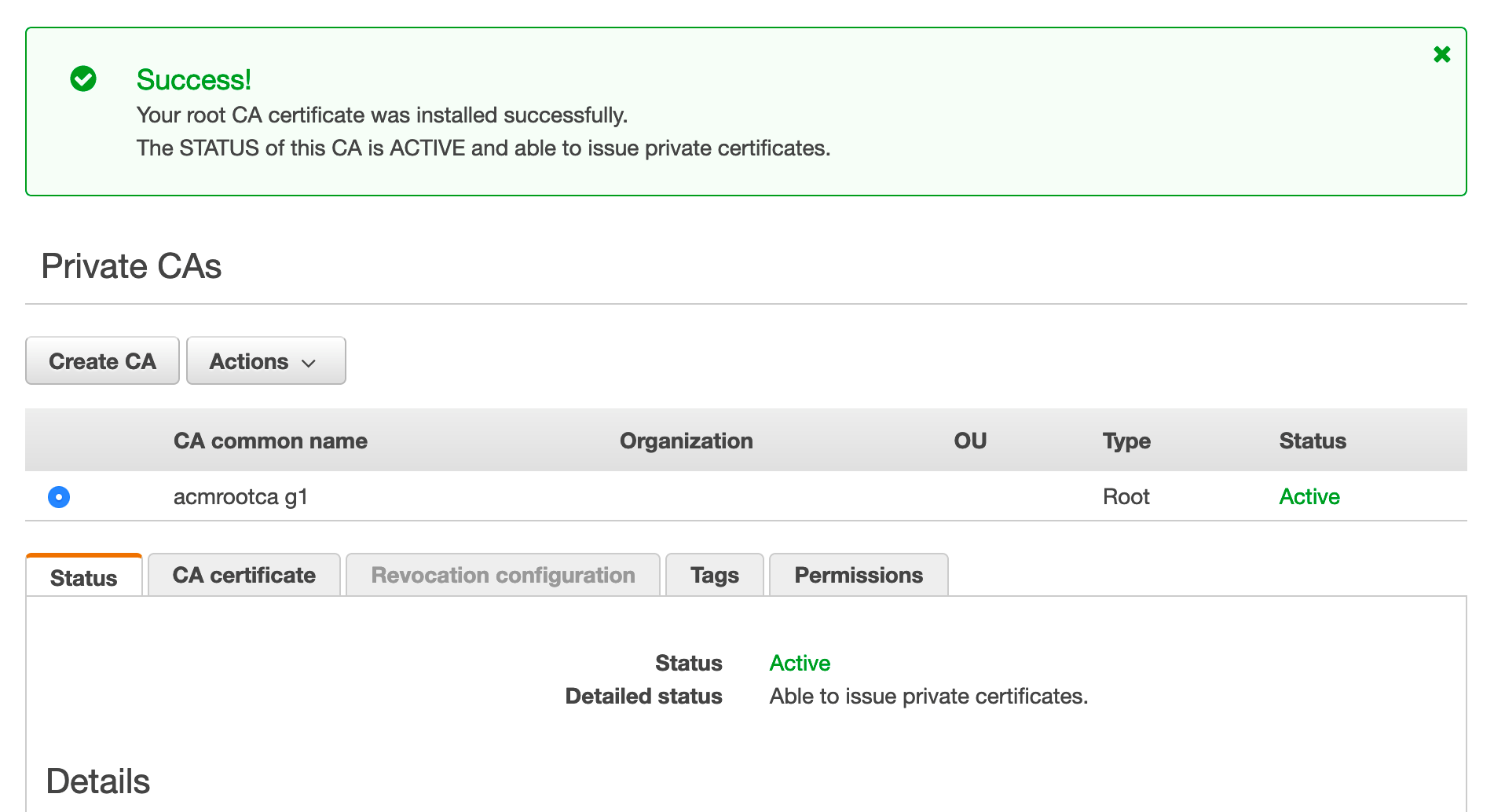Viewport: 1505px width, 812px height.
Task: Click the Active status in the table row
Action: tap(1309, 496)
